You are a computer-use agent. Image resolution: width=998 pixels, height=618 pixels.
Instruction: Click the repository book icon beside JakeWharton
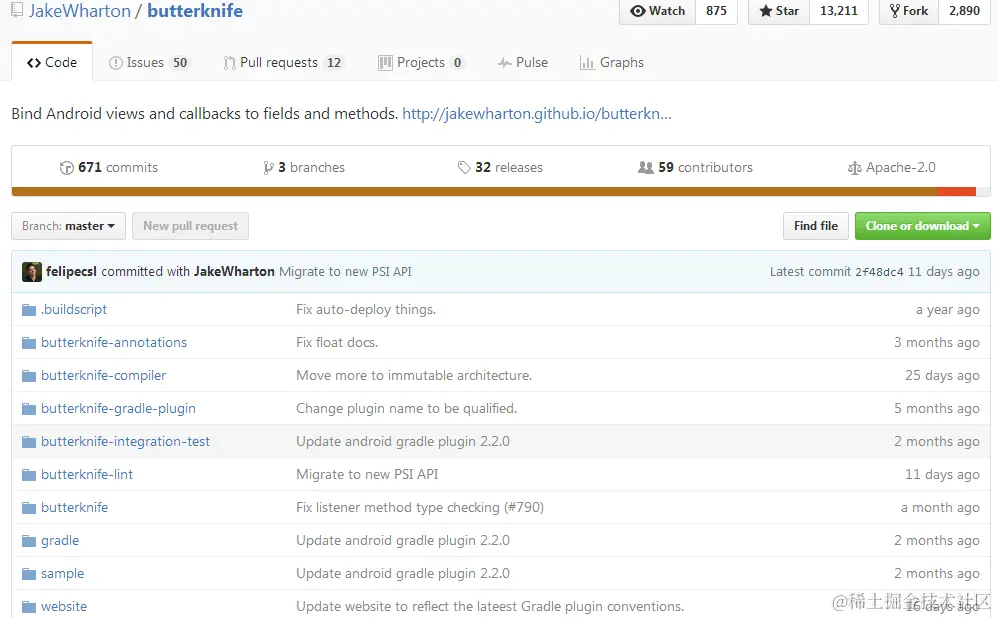click(17, 10)
